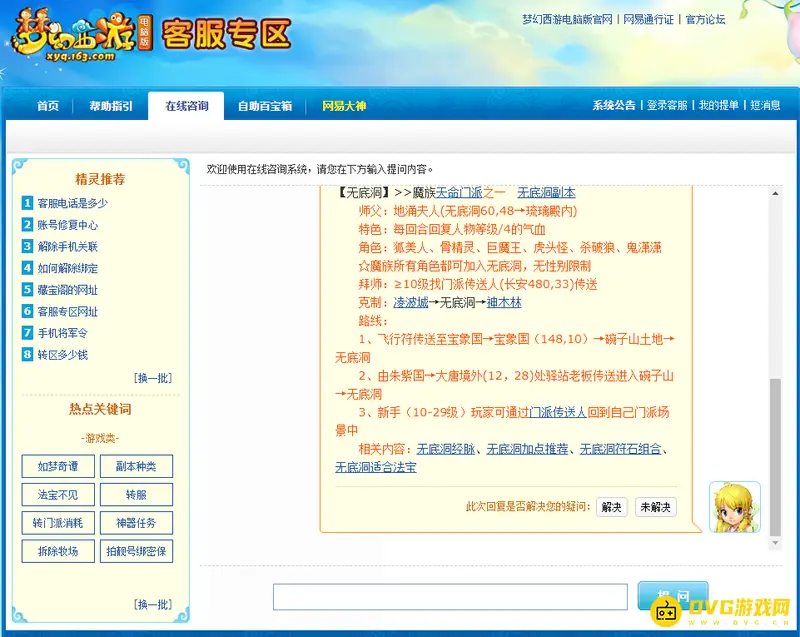Open the 自助百宝箱 tab

point(265,106)
